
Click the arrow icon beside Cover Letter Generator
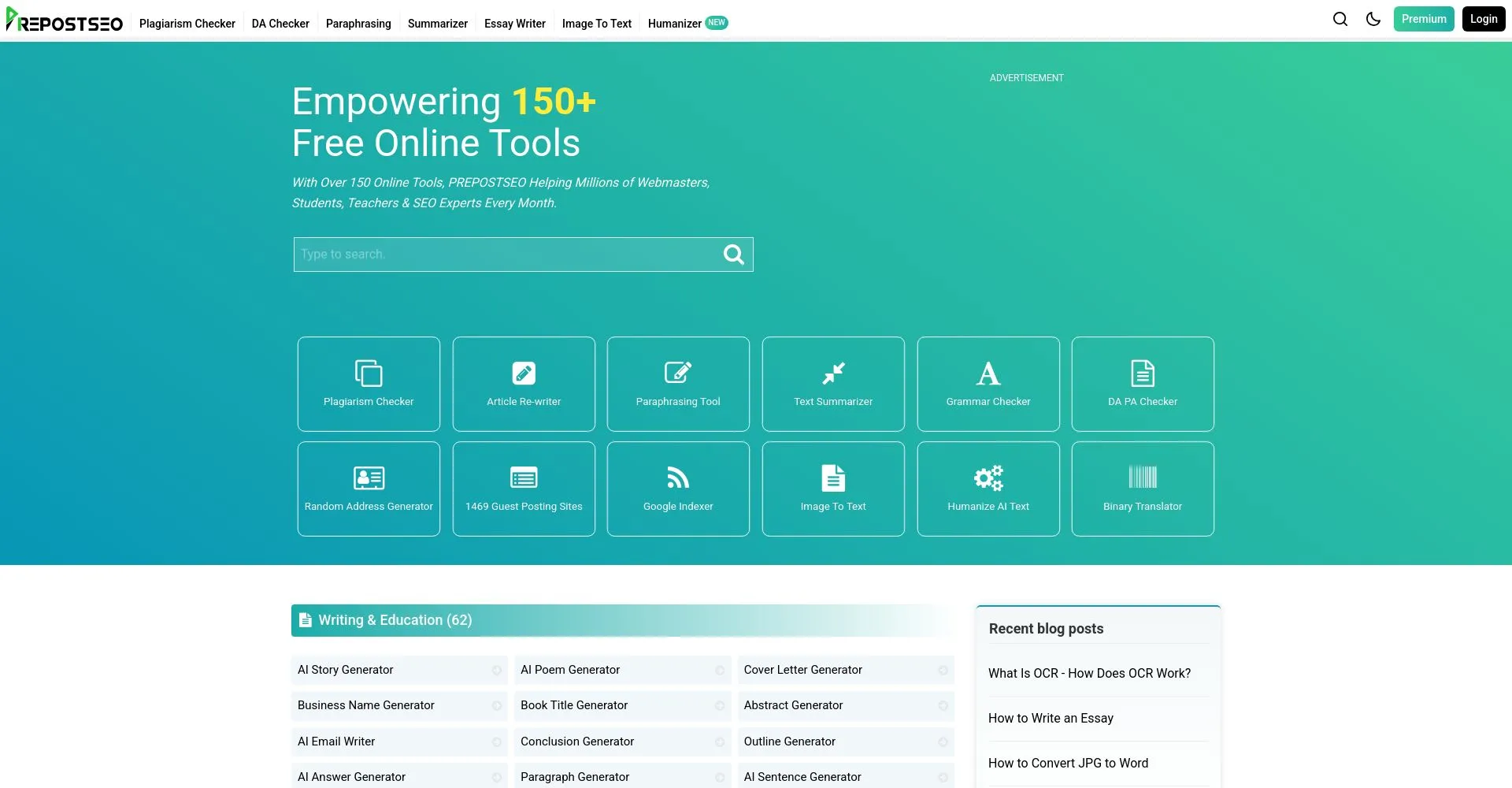coord(943,671)
